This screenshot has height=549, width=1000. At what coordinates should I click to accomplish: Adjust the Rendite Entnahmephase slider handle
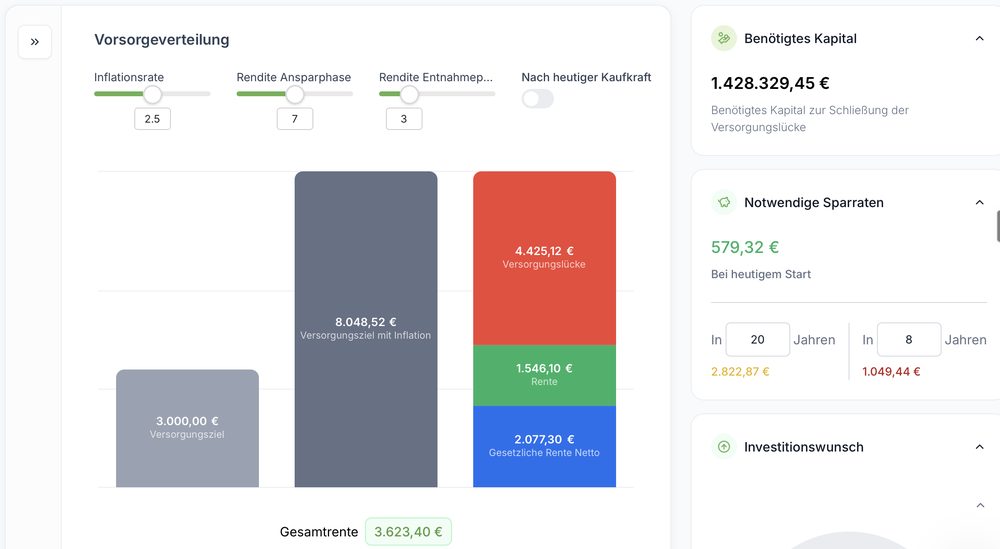pyautogui.click(x=409, y=94)
